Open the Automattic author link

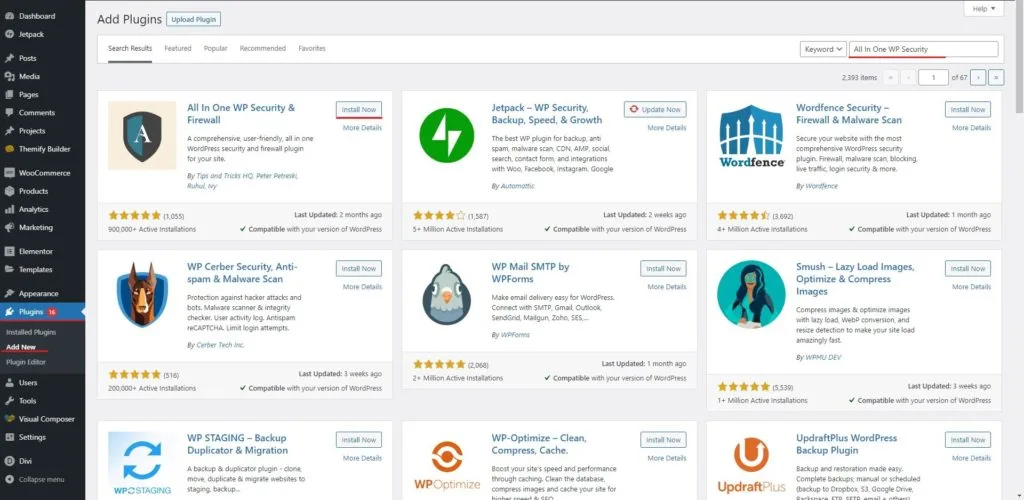pyautogui.click(x=517, y=186)
